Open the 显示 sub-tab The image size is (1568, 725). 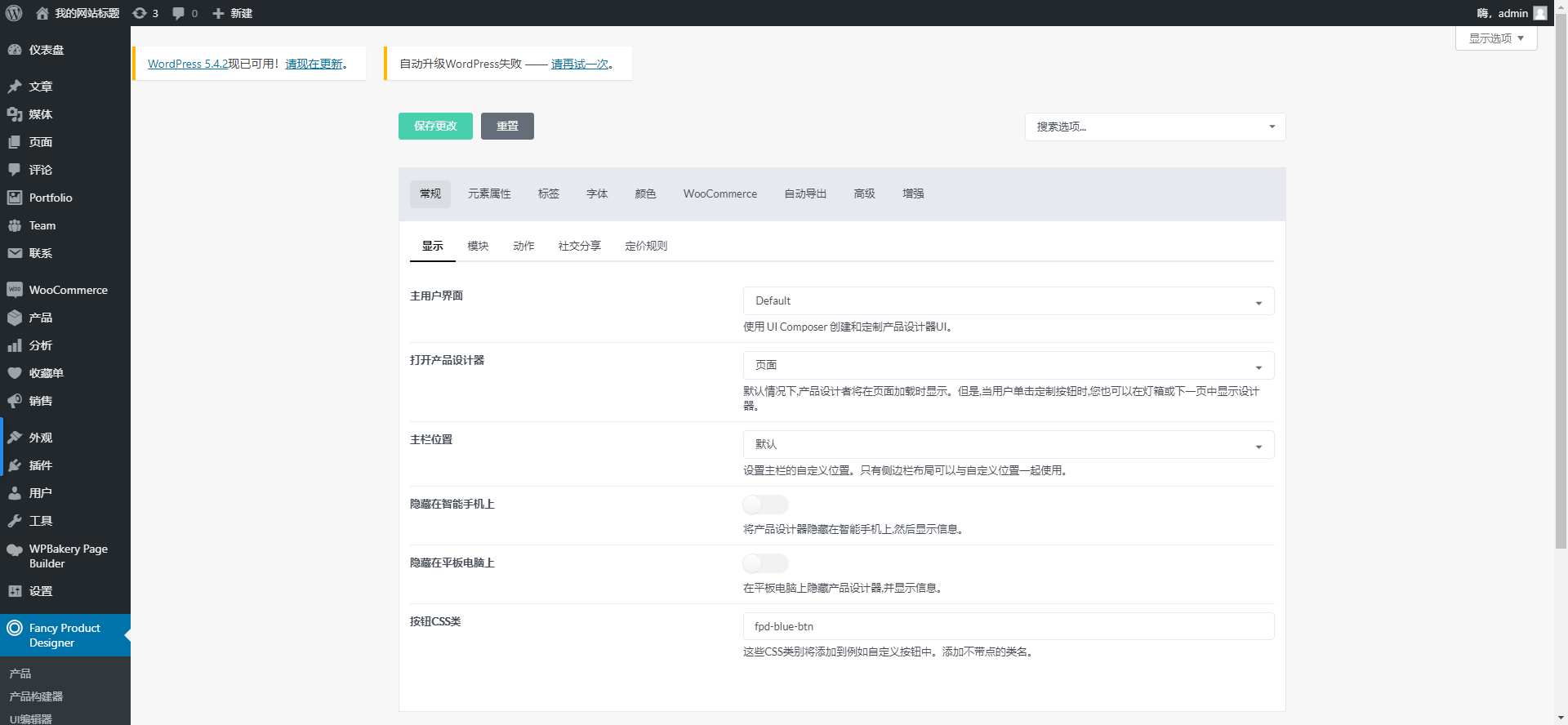click(433, 247)
